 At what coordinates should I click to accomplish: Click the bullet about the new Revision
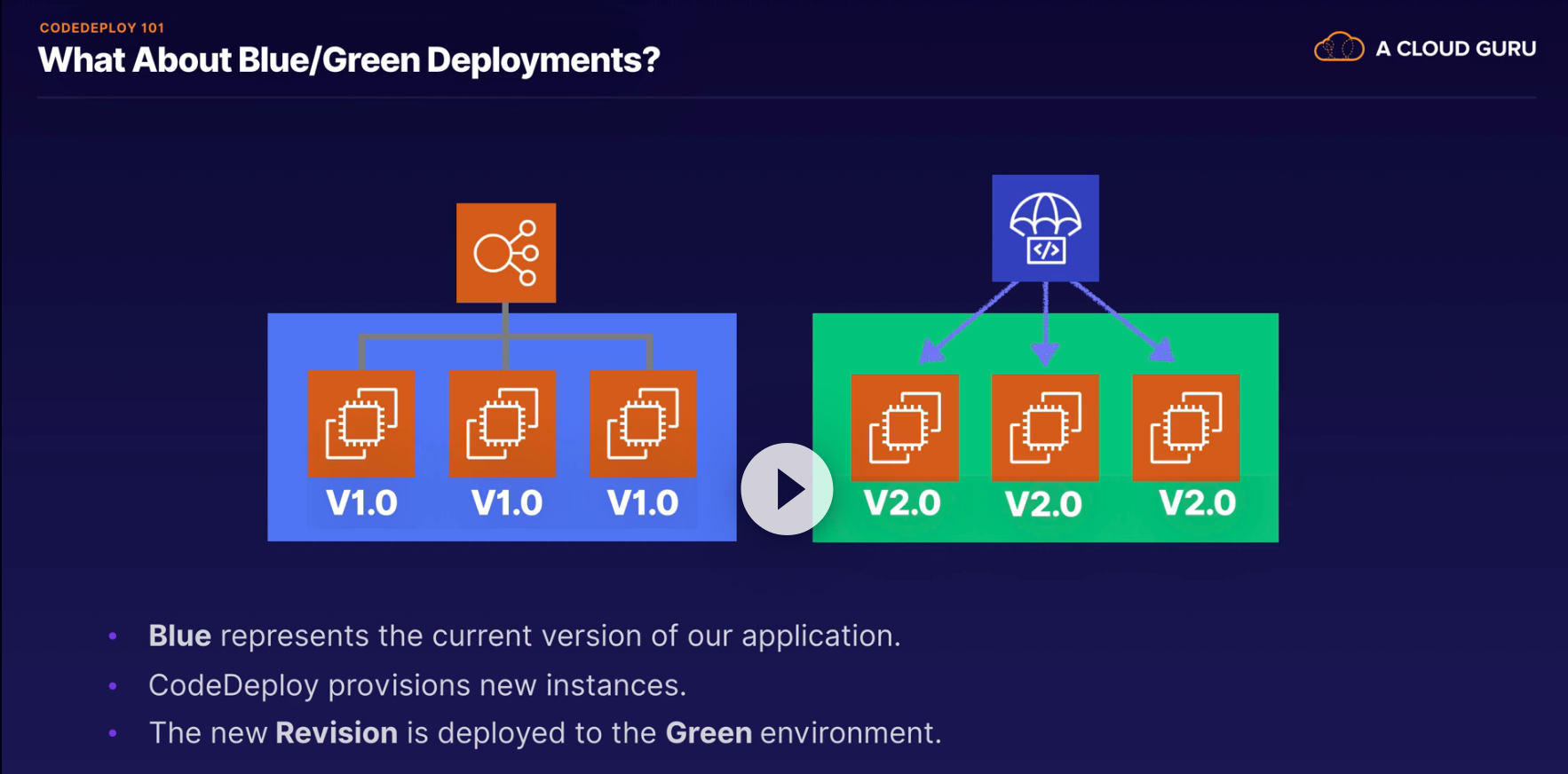[544, 733]
